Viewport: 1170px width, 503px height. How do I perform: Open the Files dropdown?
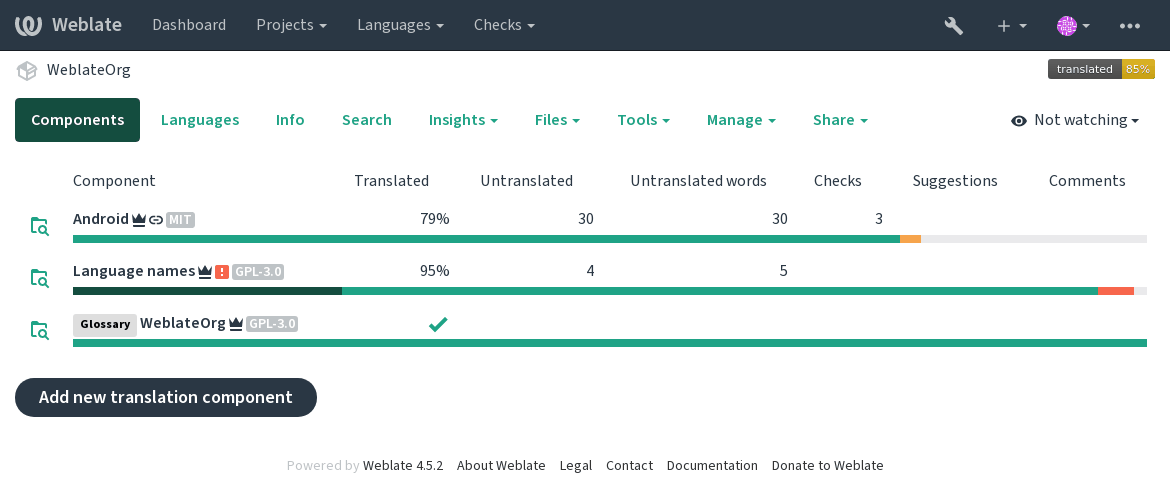click(557, 120)
